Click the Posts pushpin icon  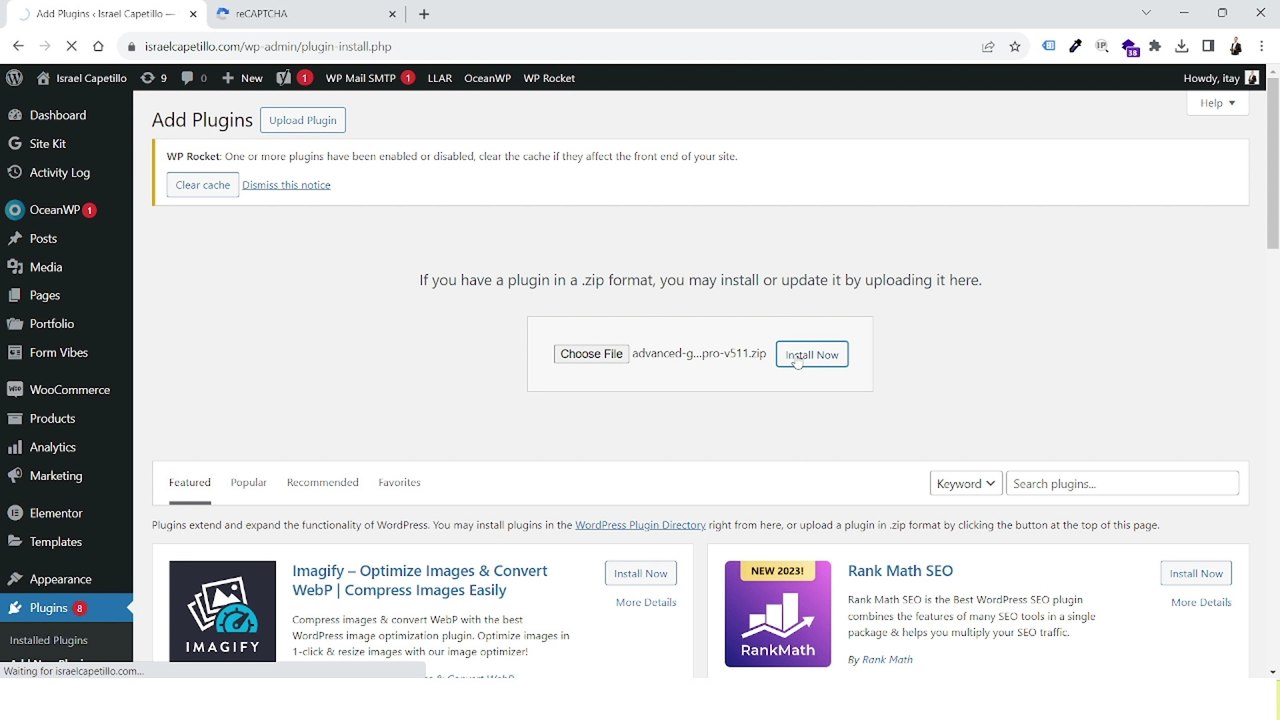tap(15, 239)
